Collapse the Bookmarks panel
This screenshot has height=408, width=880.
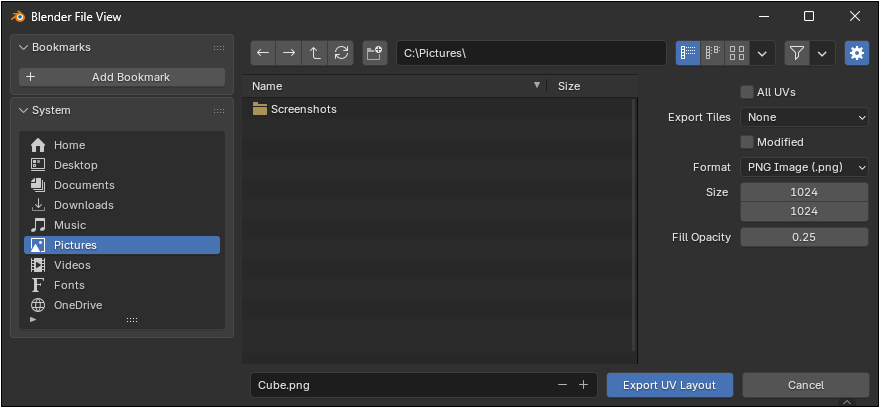24,47
